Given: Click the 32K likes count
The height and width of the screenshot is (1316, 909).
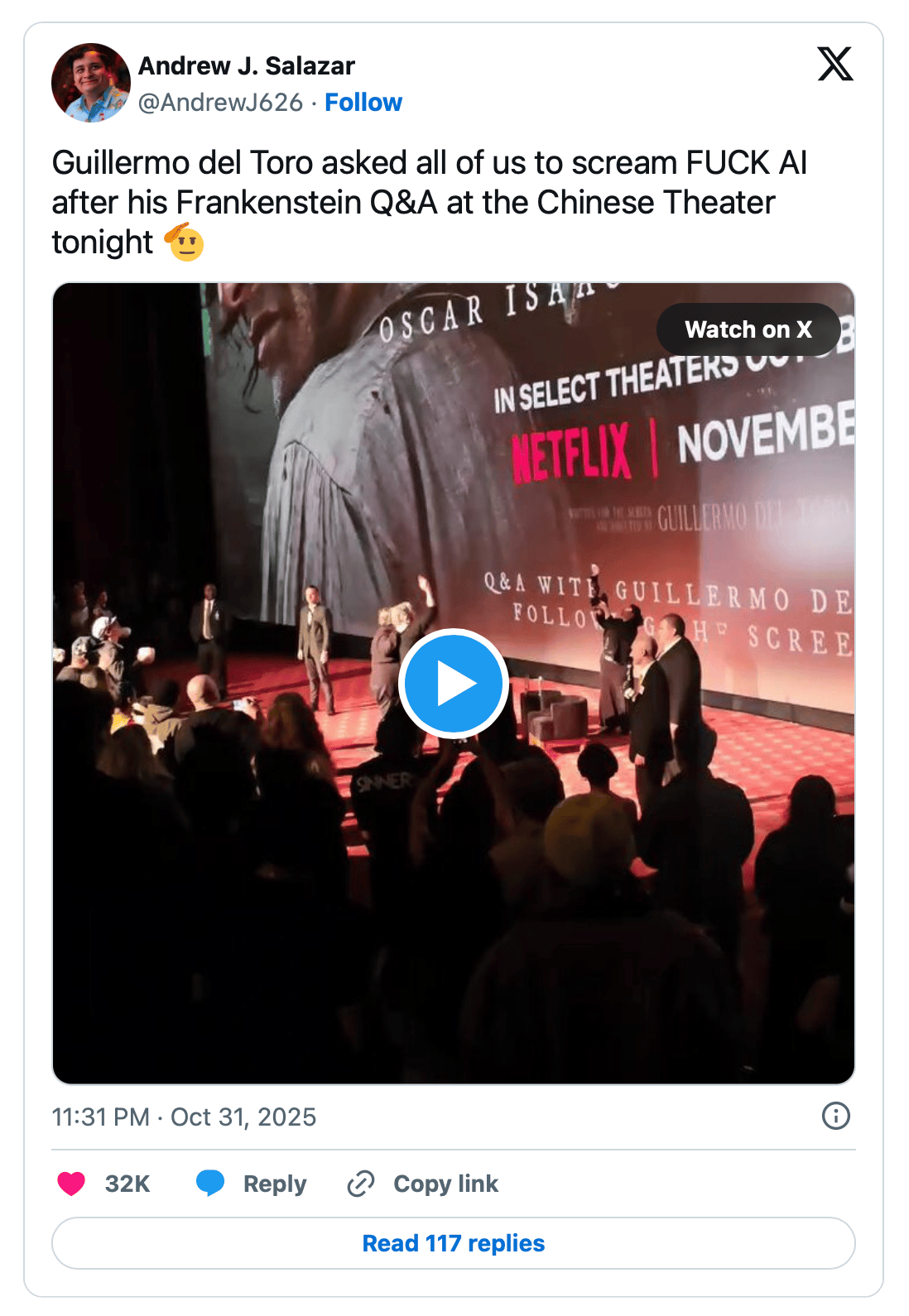Looking at the screenshot, I should point(127,1184).
